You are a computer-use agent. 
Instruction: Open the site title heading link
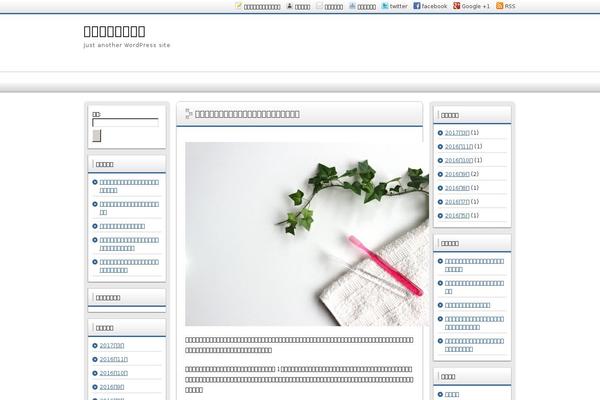click(114, 31)
